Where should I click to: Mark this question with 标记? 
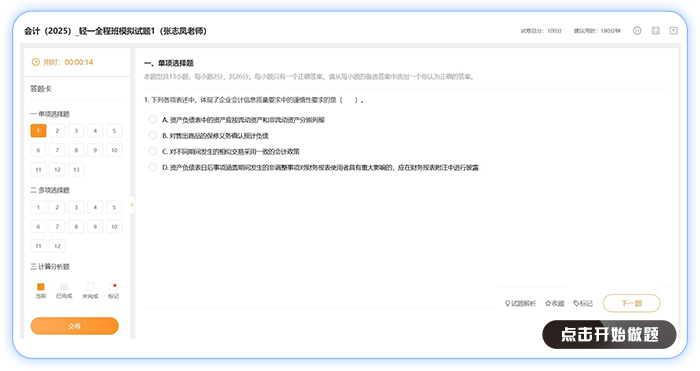click(583, 304)
